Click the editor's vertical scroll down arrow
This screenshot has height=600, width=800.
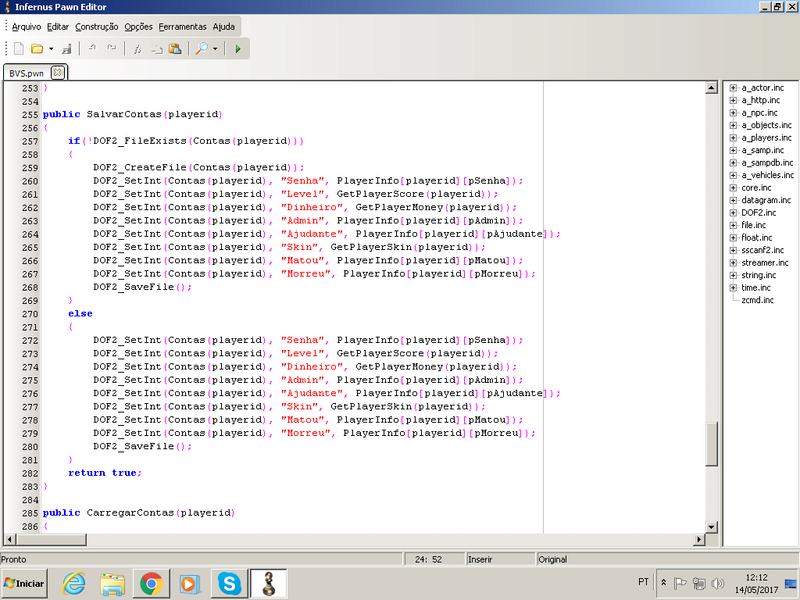pyautogui.click(x=712, y=527)
